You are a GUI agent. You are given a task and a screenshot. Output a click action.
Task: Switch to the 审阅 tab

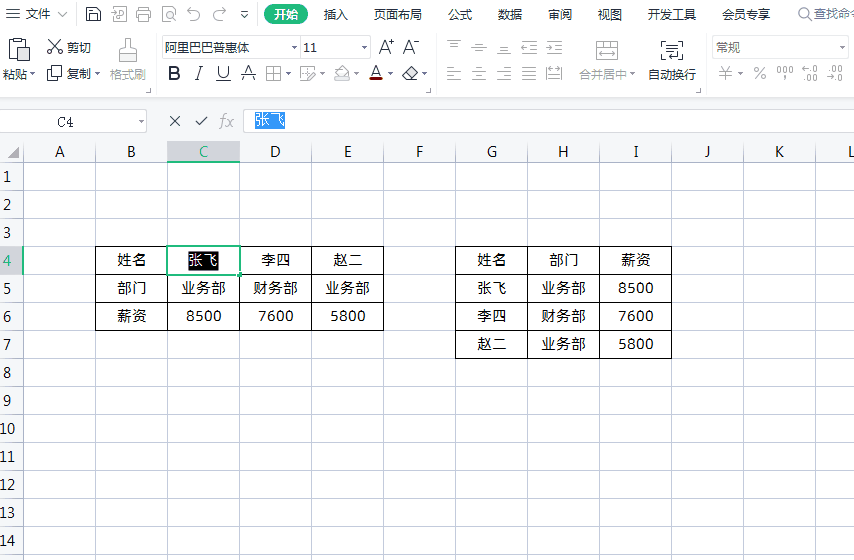click(x=560, y=15)
